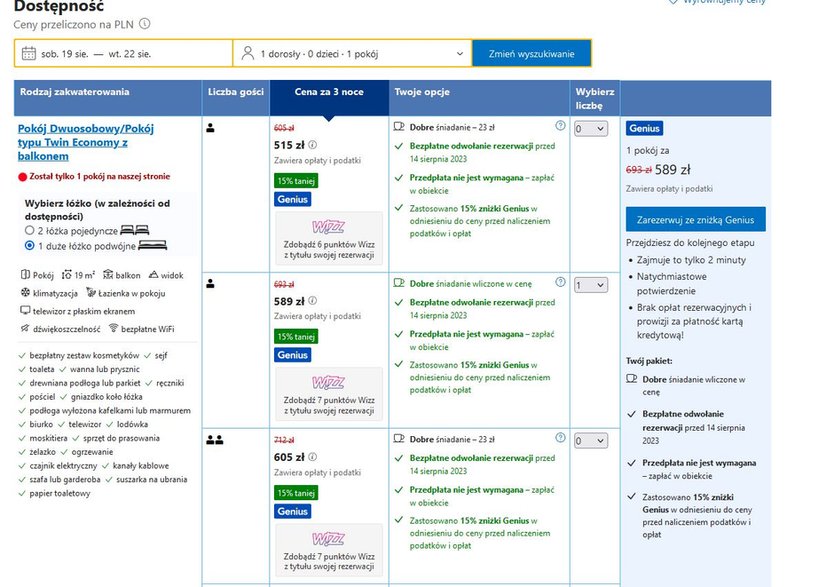
Task: Click the Cena za 3 noce column header
Action: 329,92
